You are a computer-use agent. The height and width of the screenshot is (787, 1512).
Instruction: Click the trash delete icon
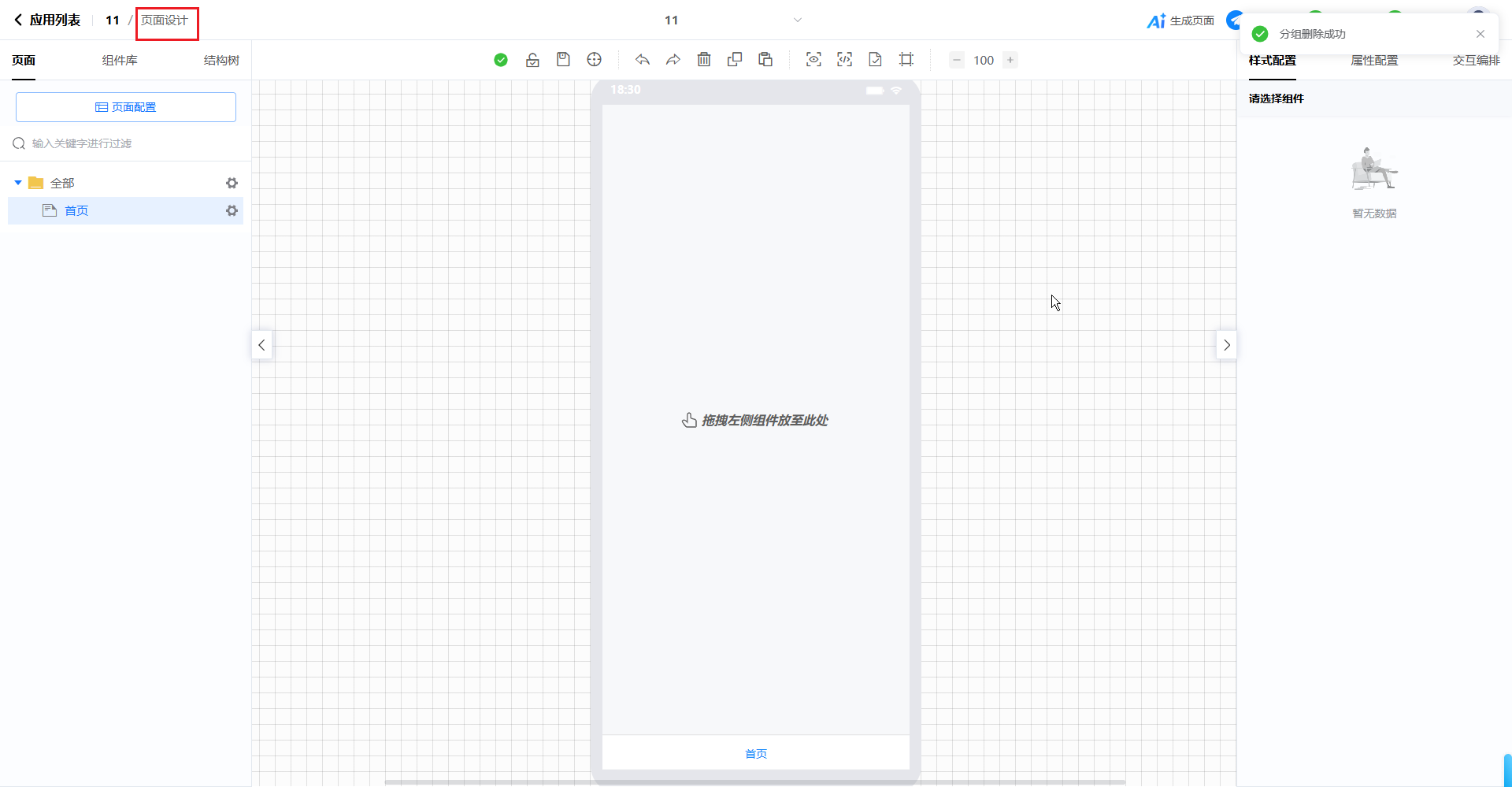[x=704, y=60]
